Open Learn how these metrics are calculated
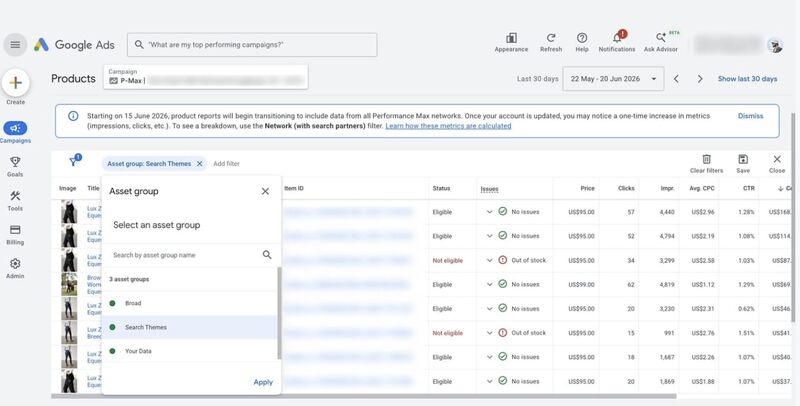The width and height of the screenshot is (800, 406). (x=448, y=126)
